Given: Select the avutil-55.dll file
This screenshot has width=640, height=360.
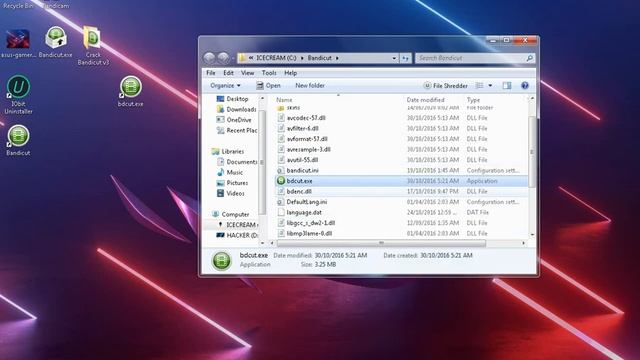Looking at the screenshot, I should click(302, 160).
